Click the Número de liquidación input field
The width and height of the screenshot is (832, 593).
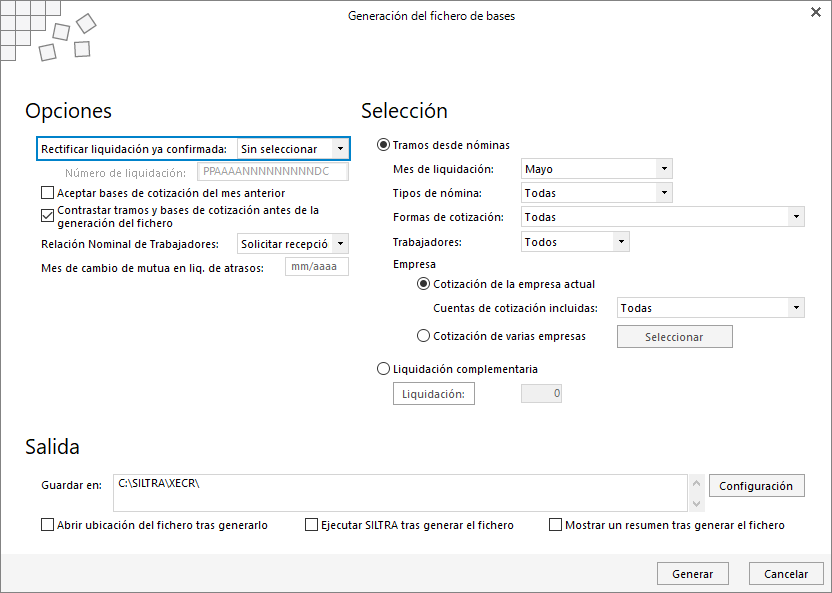[x=273, y=172]
